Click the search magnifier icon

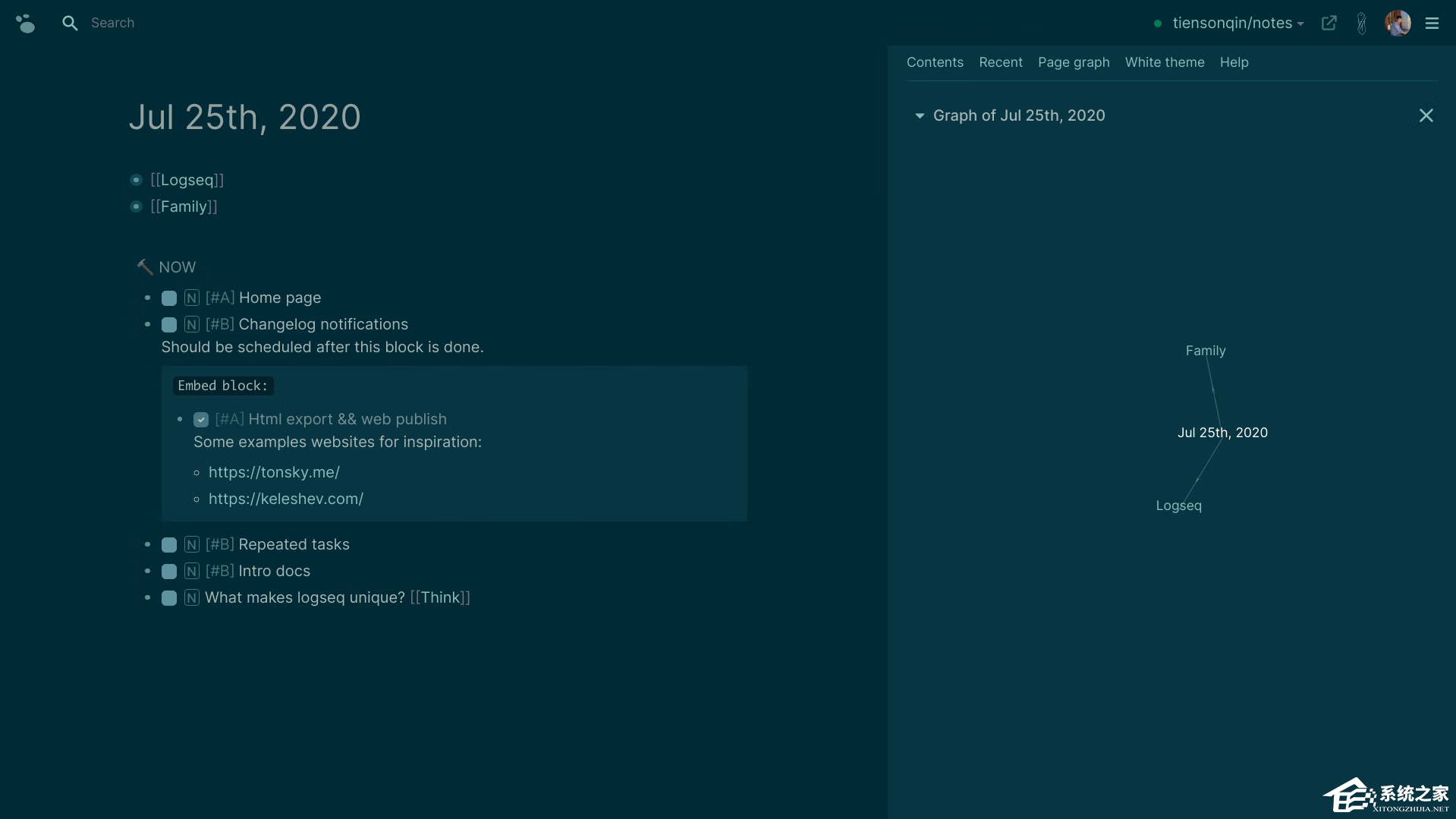70,23
